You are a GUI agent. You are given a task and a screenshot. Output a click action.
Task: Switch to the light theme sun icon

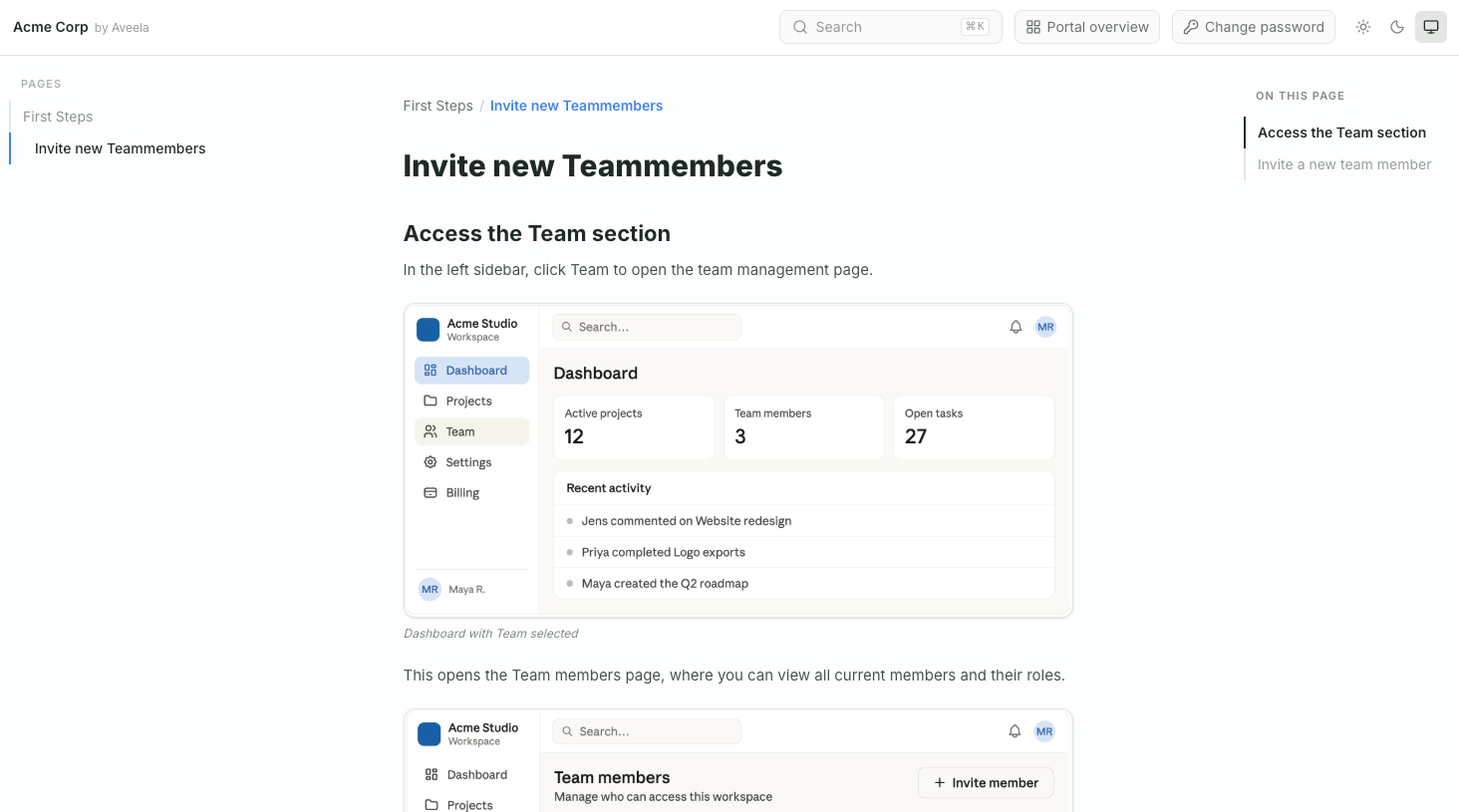1363,27
